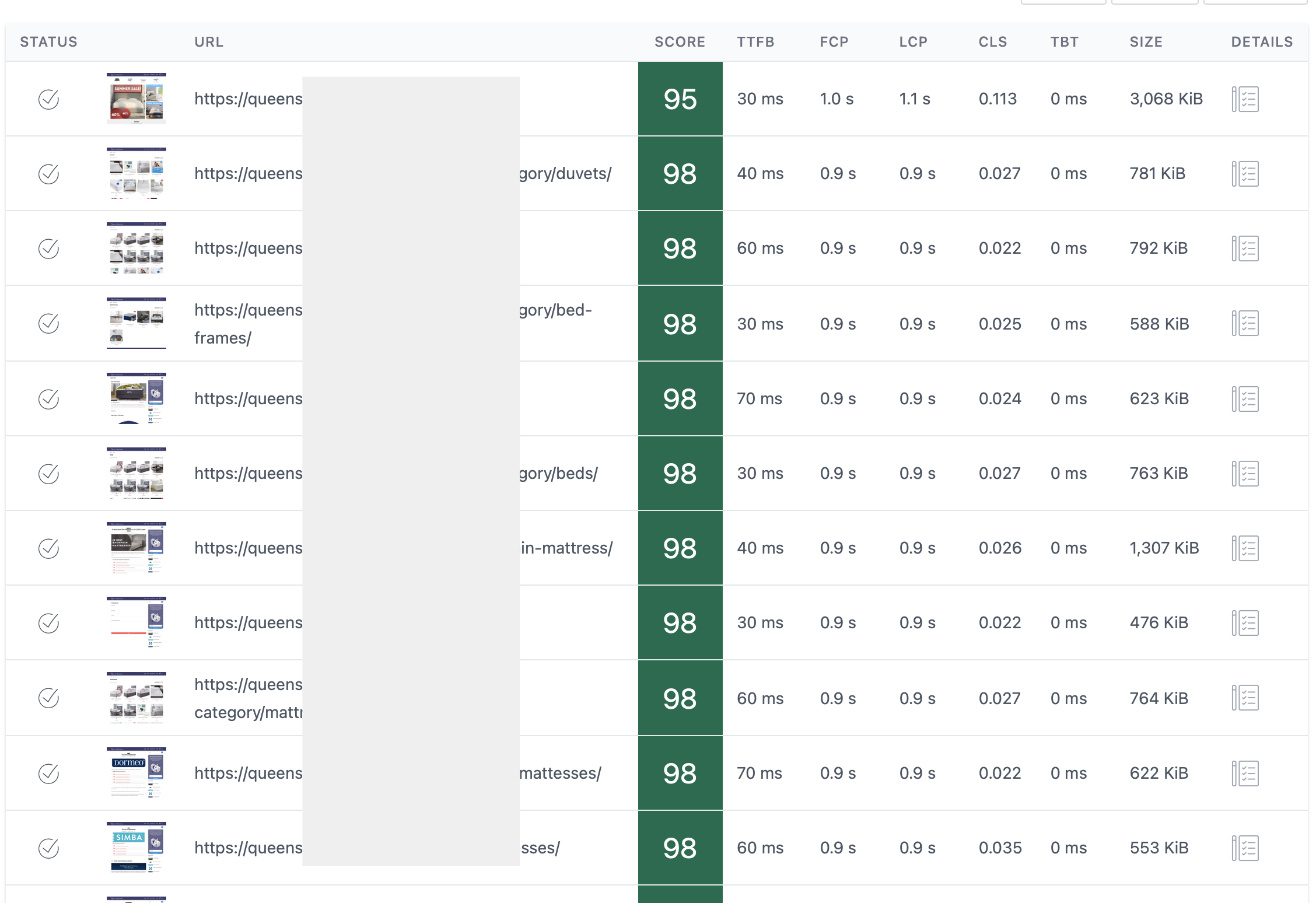Open details report for the 3,068 KiB row
Screen dimensions: 1316x903
click(1245, 99)
